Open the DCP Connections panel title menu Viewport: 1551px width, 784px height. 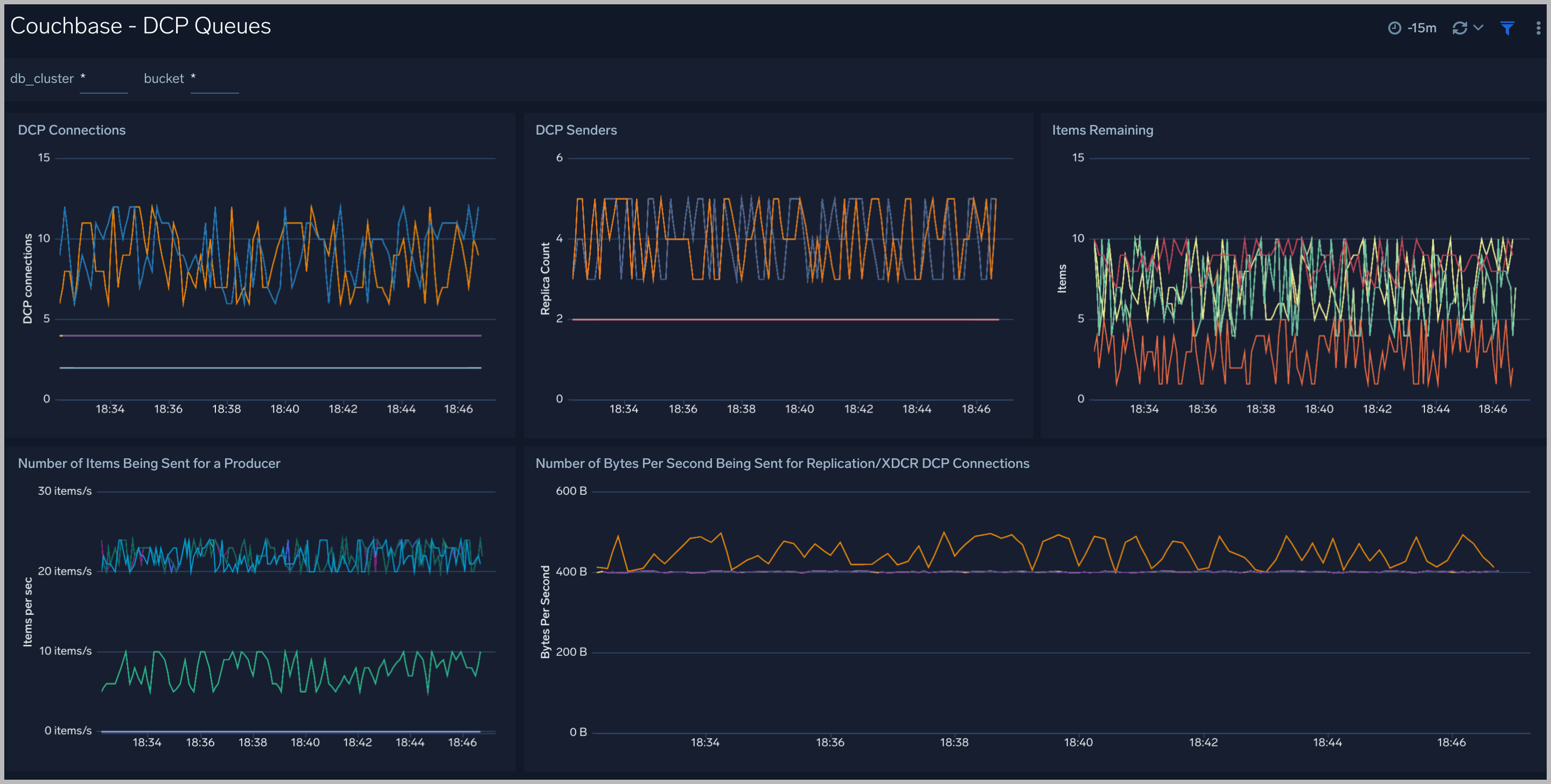[72, 129]
